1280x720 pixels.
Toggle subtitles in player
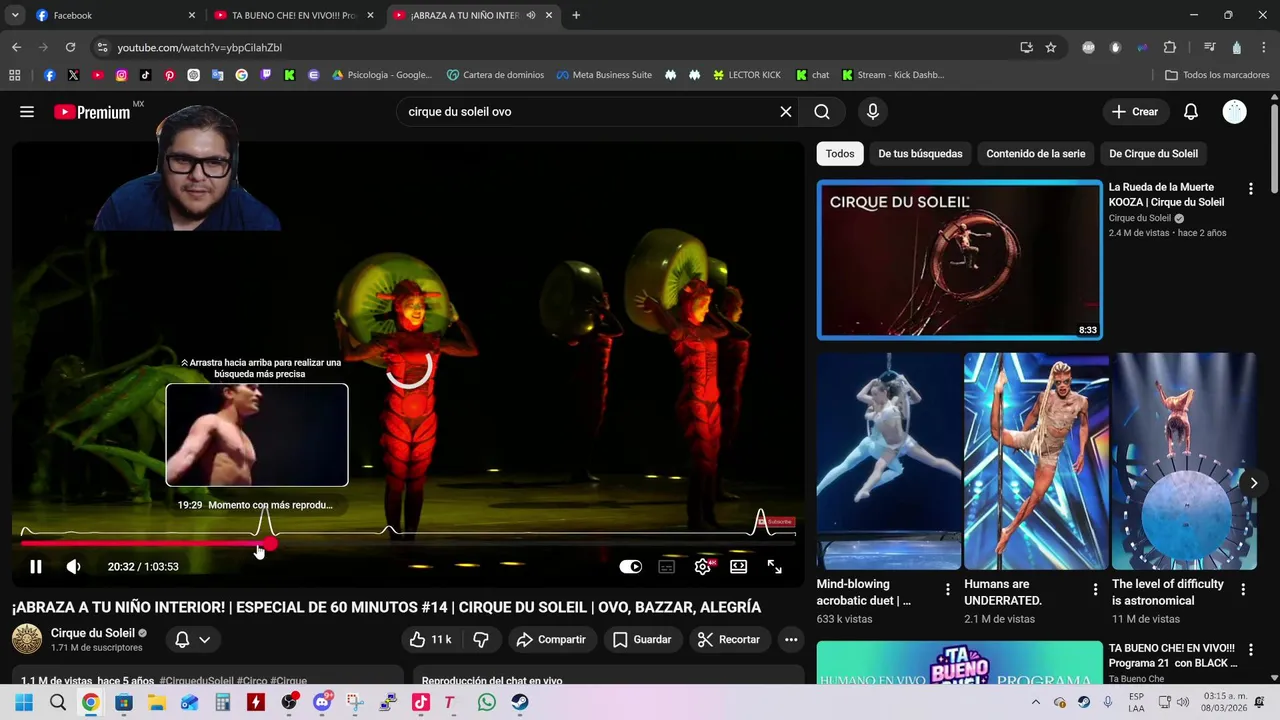click(x=667, y=567)
